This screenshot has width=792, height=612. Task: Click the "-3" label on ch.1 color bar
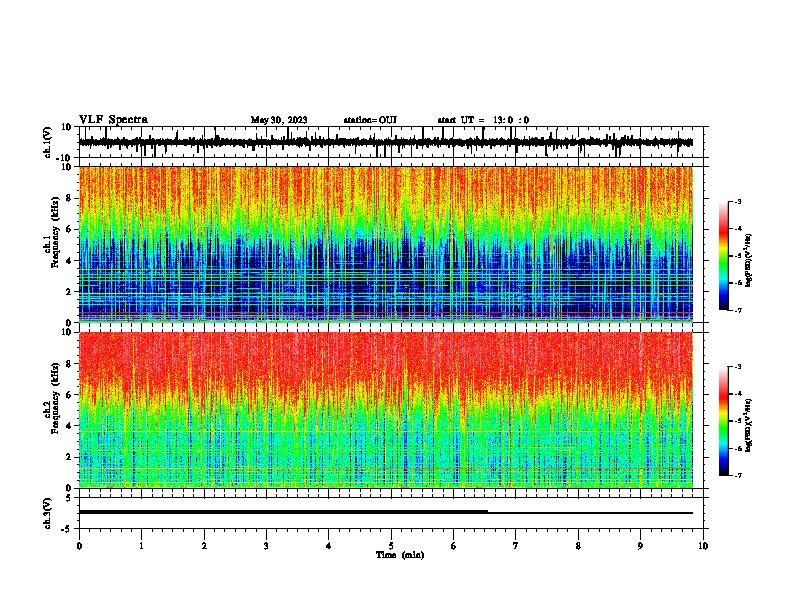737,202
